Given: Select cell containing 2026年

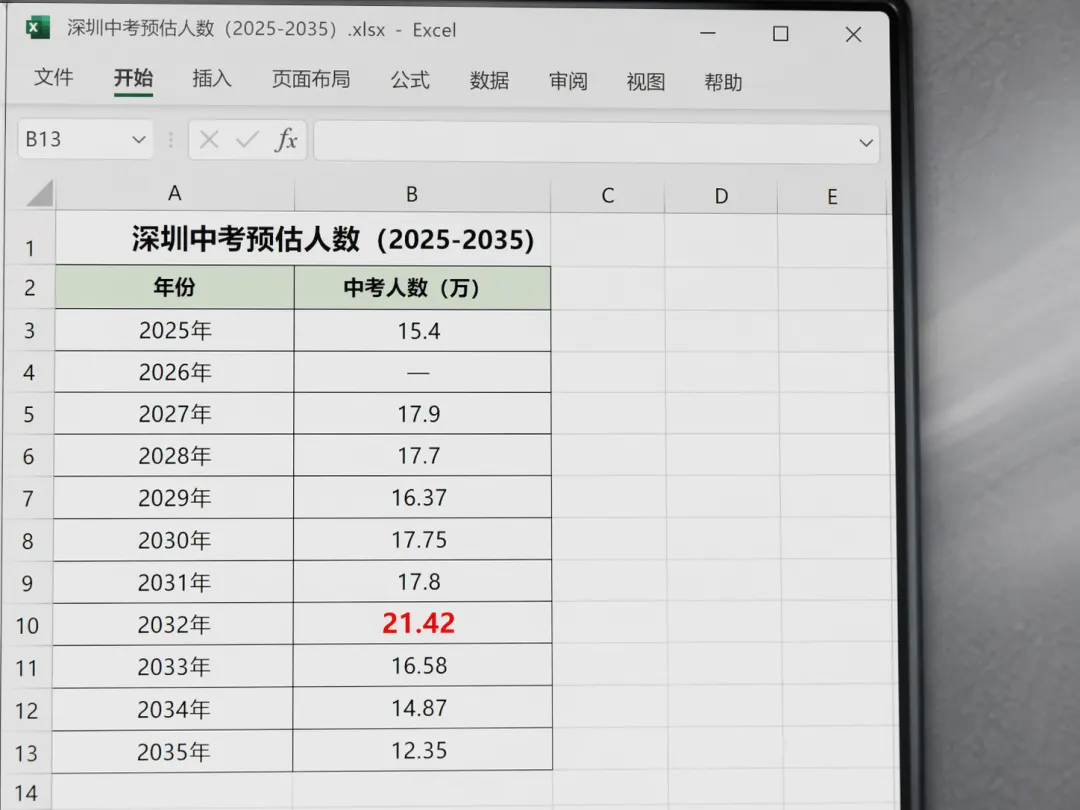Looking at the screenshot, I should tap(174, 372).
